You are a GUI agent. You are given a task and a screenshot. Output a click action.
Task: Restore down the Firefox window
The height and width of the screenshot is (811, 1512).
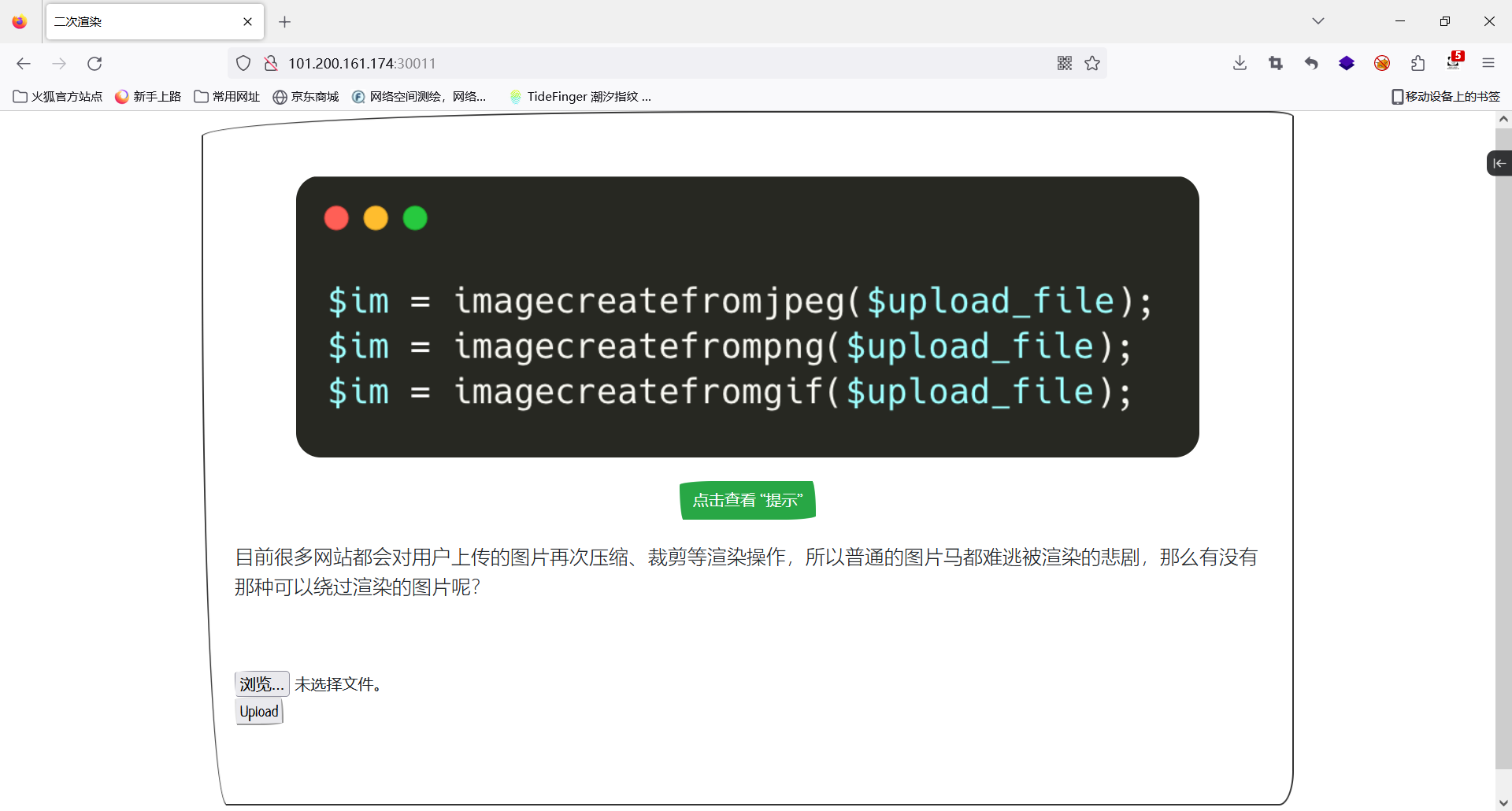[x=1444, y=21]
